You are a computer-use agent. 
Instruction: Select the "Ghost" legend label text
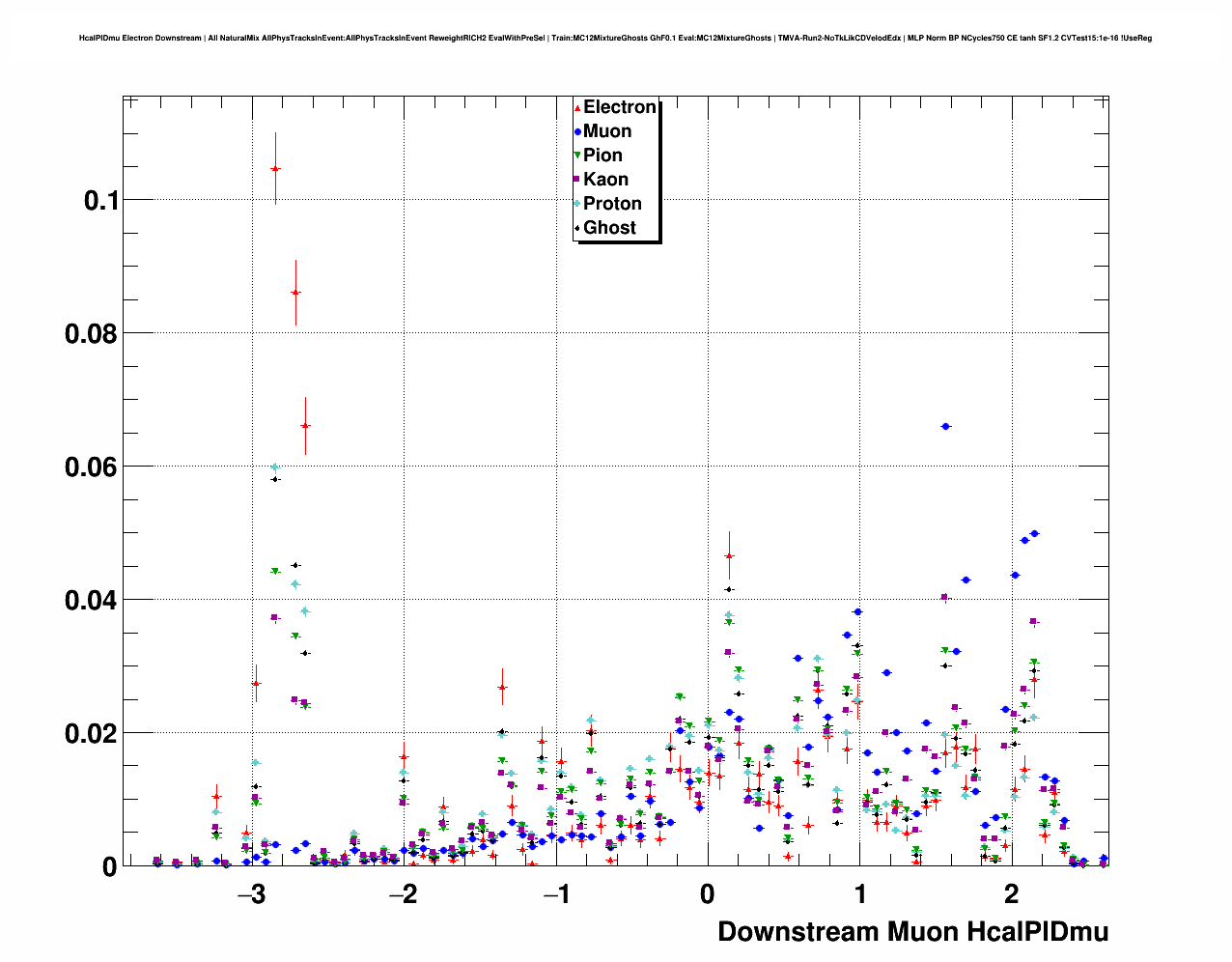click(x=609, y=228)
